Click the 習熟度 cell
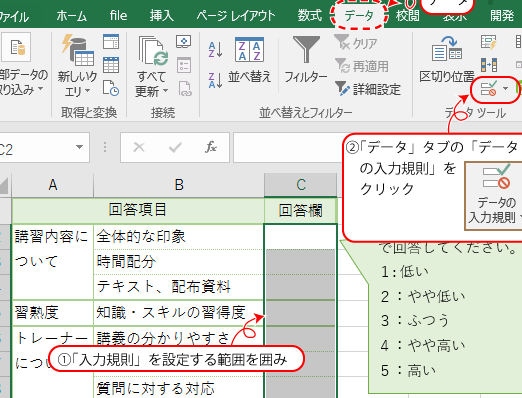Screen dimensions: 522x398 coord(53,313)
